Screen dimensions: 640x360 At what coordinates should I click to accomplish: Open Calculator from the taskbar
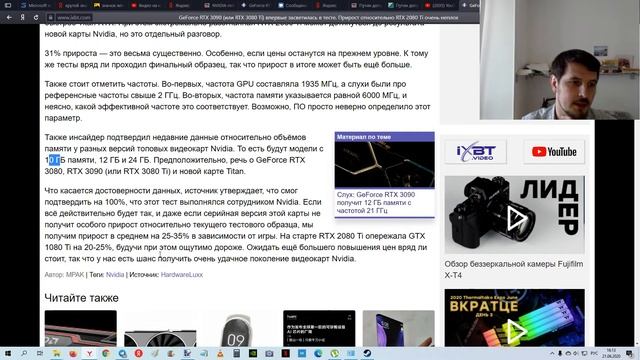pyautogui.click(x=236, y=353)
